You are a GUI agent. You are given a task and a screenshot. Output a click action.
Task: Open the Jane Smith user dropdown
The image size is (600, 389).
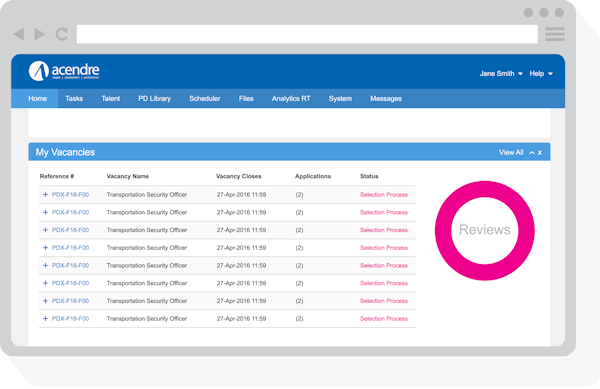501,73
